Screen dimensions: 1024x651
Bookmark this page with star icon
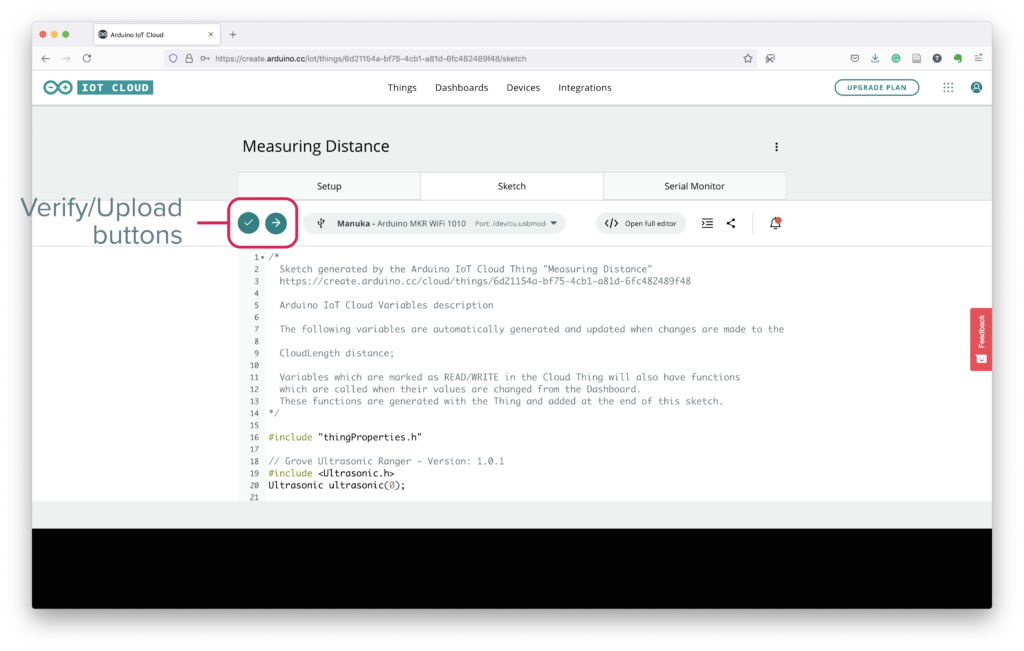pos(748,58)
